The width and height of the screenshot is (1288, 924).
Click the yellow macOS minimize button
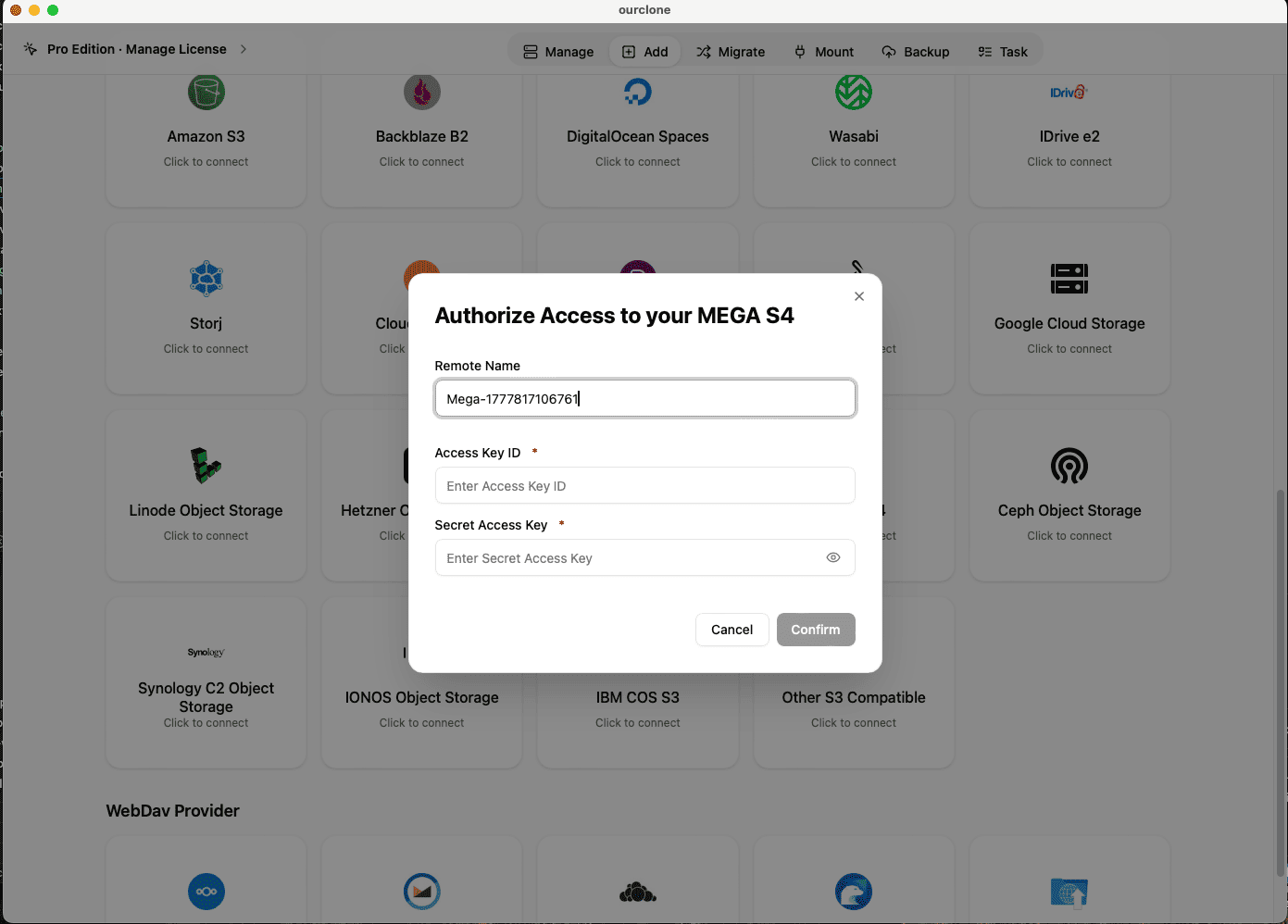tap(34, 10)
